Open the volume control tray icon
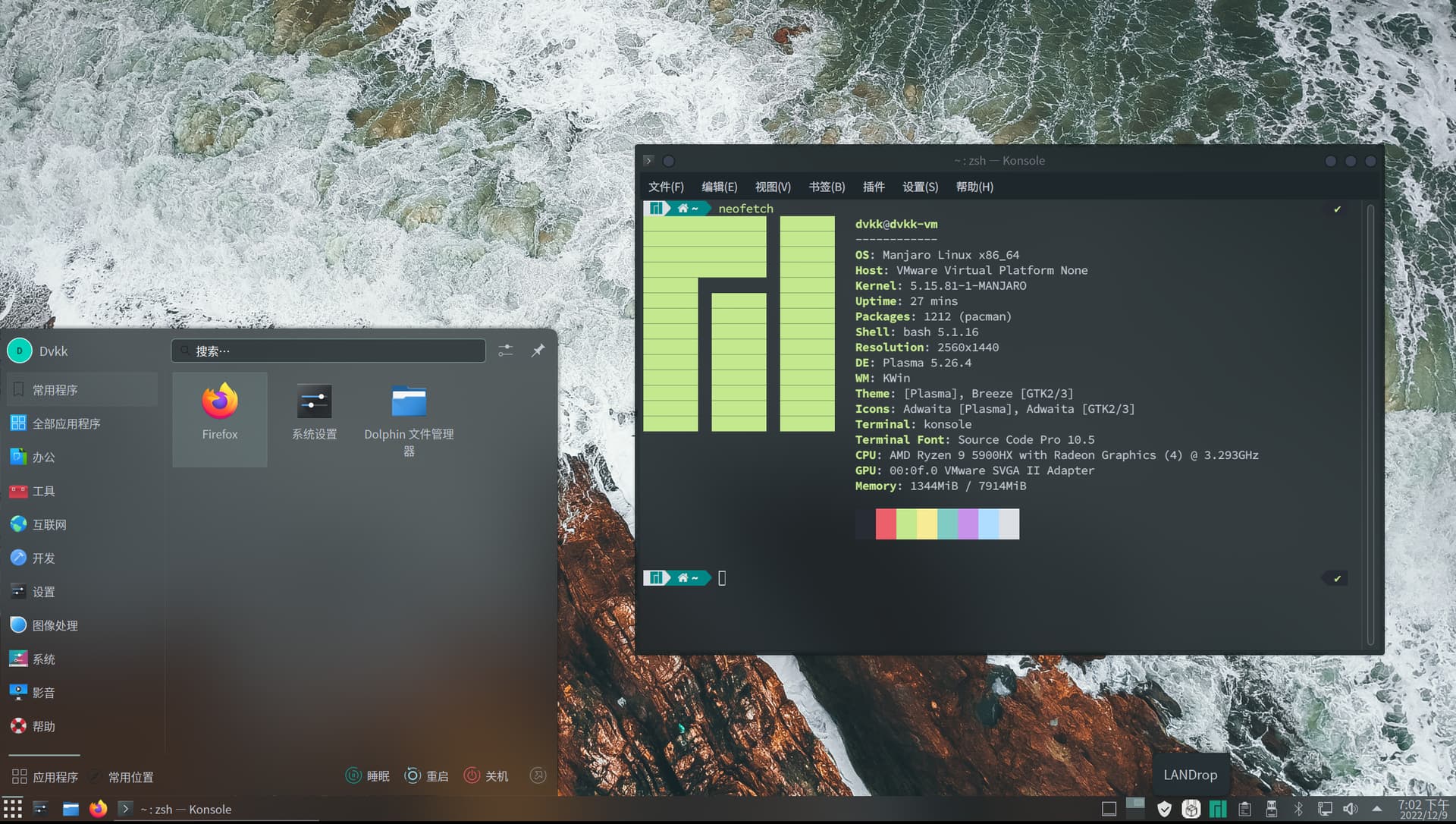Image resolution: width=1456 pixels, height=824 pixels. pos(1350,809)
